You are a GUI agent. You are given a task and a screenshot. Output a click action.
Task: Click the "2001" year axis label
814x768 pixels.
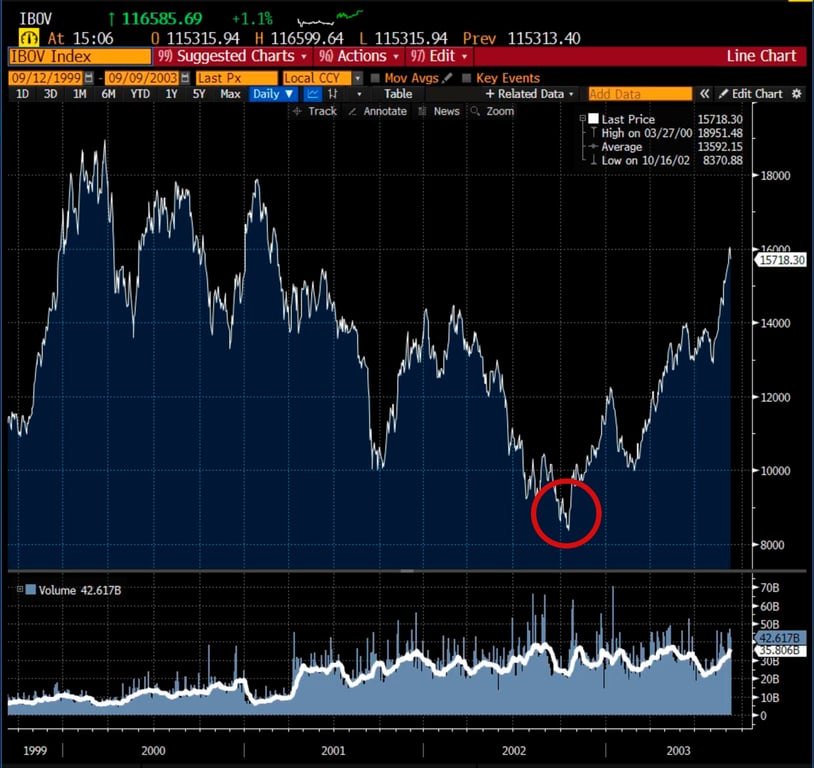click(x=333, y=750)
